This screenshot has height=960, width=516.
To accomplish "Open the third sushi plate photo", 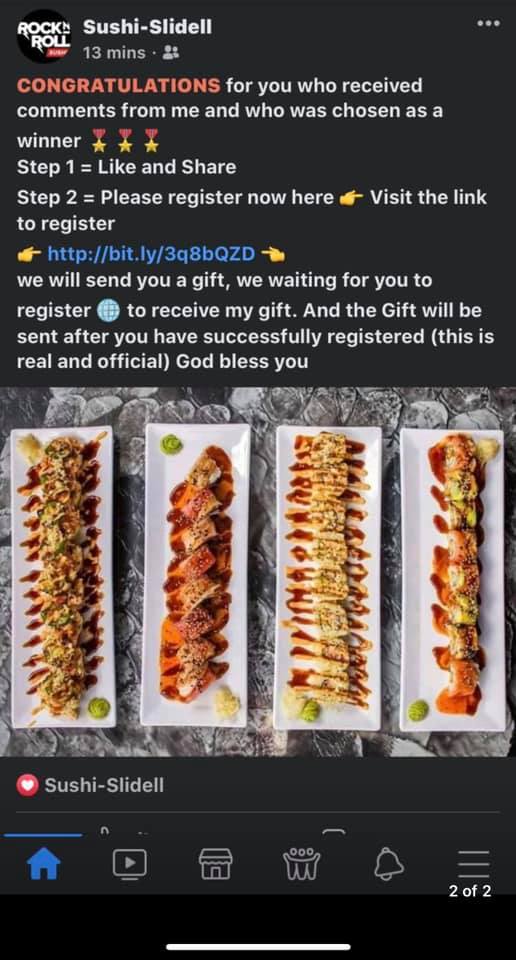I will click(328, 578).
